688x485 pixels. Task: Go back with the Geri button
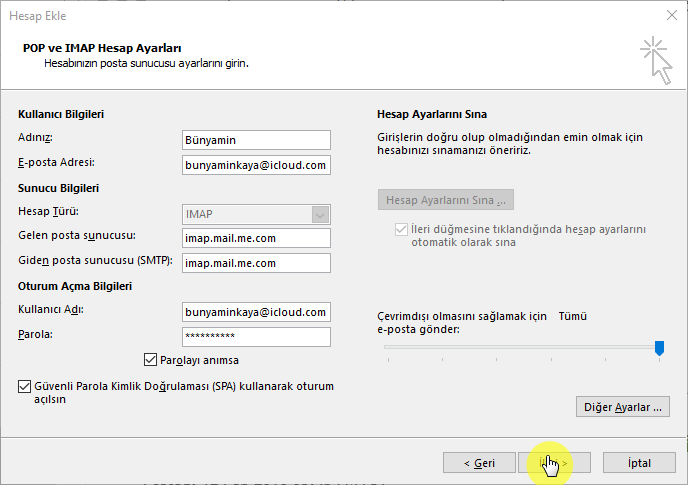tap(479, 463)
